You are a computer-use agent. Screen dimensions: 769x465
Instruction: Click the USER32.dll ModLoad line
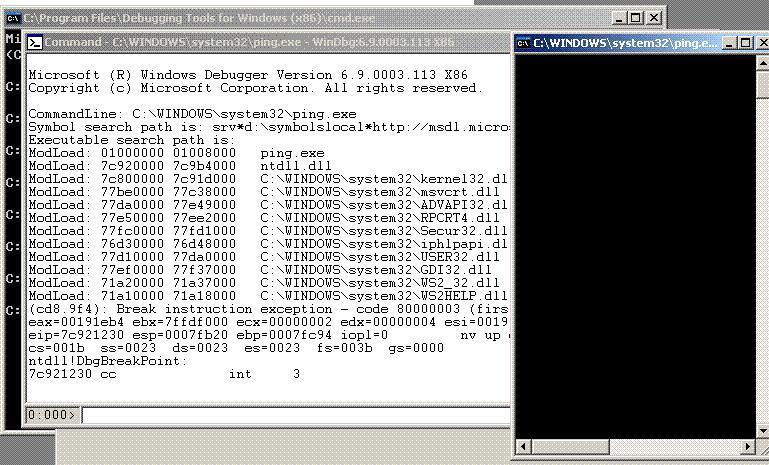click(264, 257)
